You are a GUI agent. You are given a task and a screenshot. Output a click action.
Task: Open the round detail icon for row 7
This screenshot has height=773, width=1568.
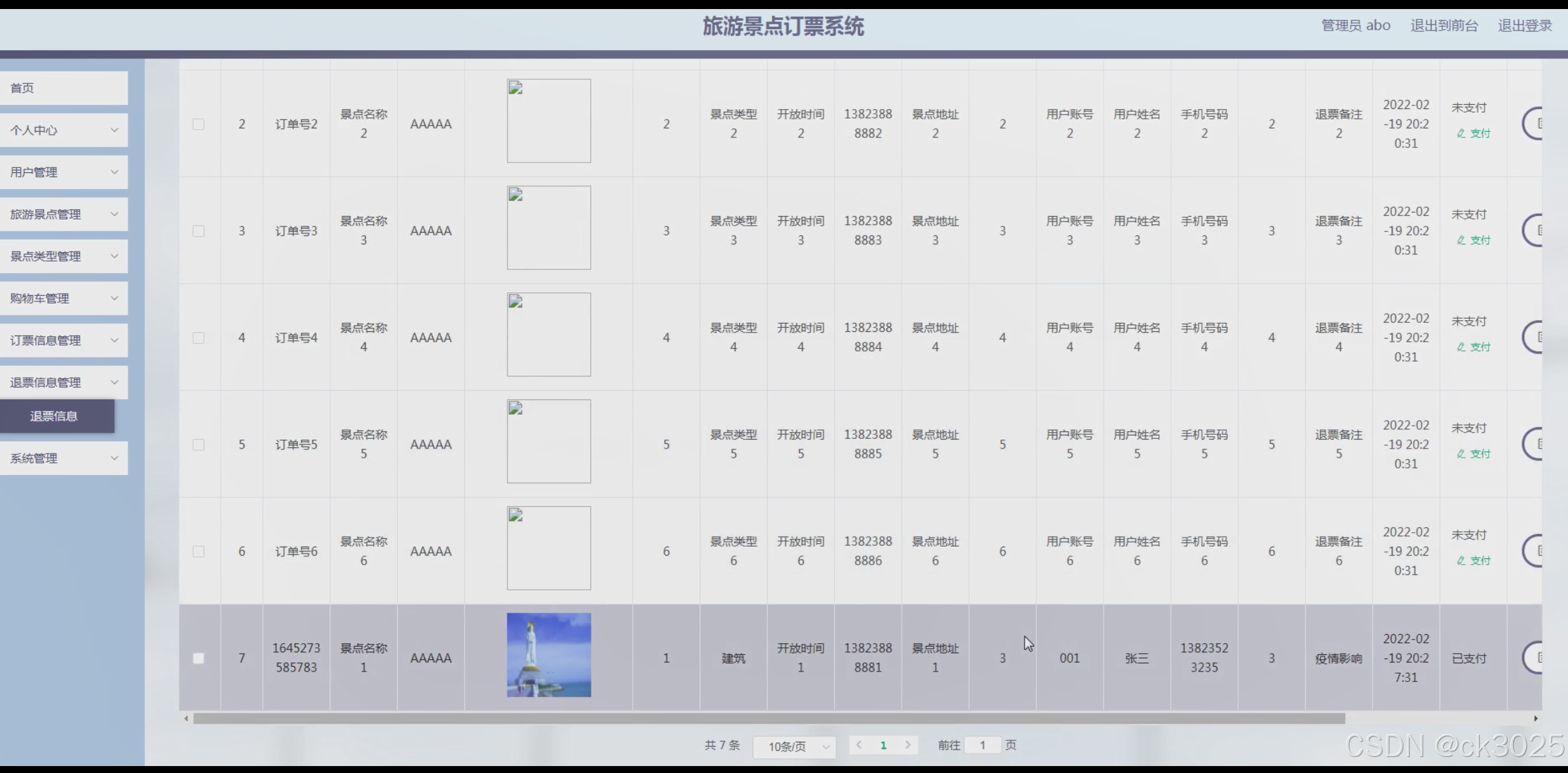(x=1534, y=658)
